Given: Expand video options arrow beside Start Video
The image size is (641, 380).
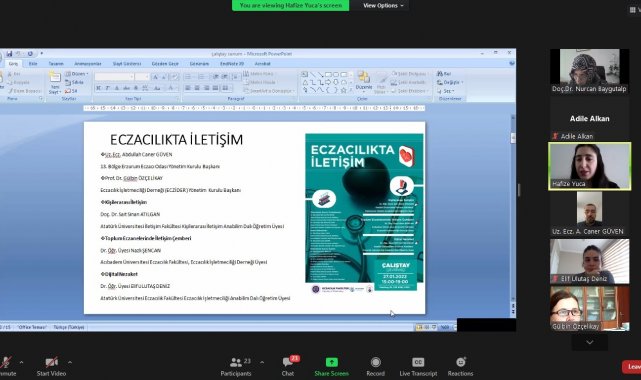Looking at the screenshot, I should click(x=70, y=362).
